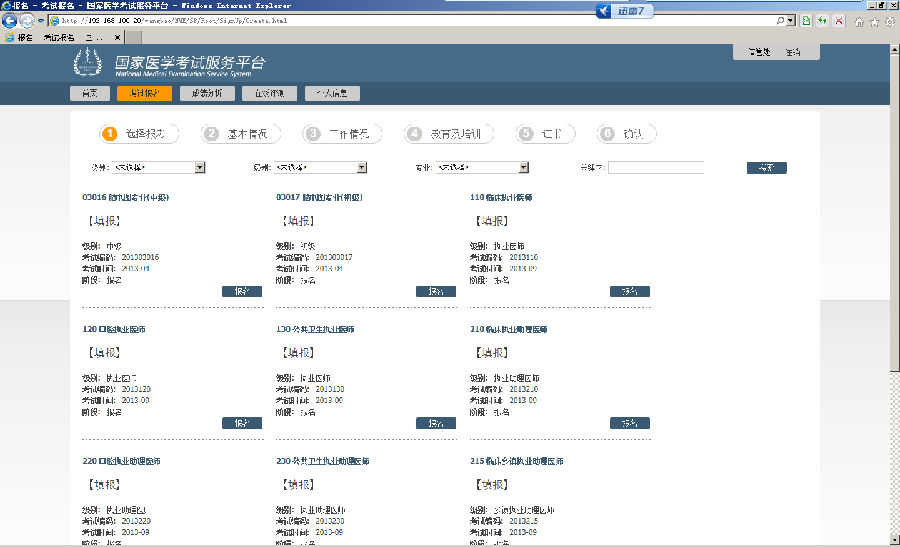Open the browser tools gear icon
The height and width of the screenshot is (547, 900).
(x=890, y=22)
